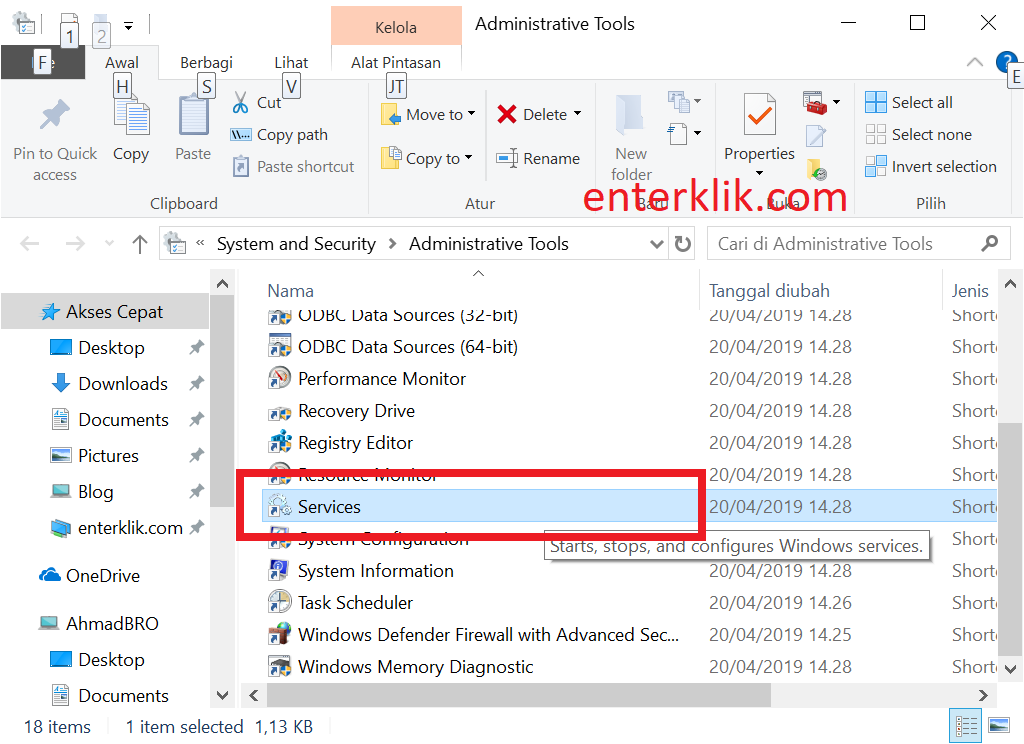Screen dimensions: 1024x744
Task: Click the Cut scissors icon
Action: 241,103
